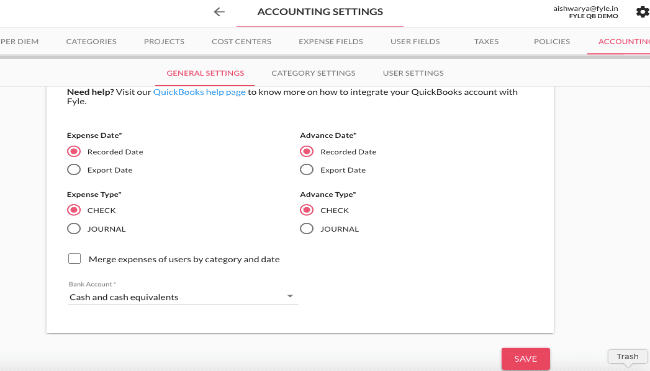Enable merge expenses by category and date checkbox
Screen dimensions: 650x371
[x=75, y=259]
